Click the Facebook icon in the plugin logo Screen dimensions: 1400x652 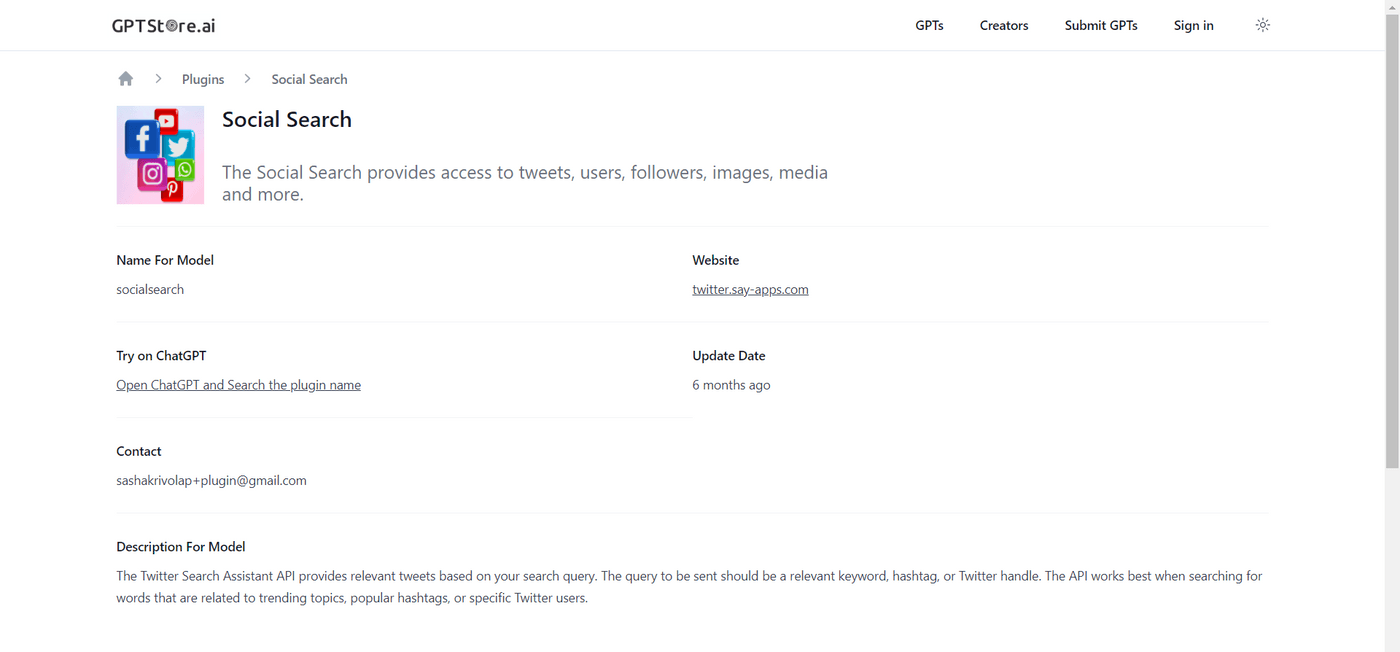click(142, 140)
